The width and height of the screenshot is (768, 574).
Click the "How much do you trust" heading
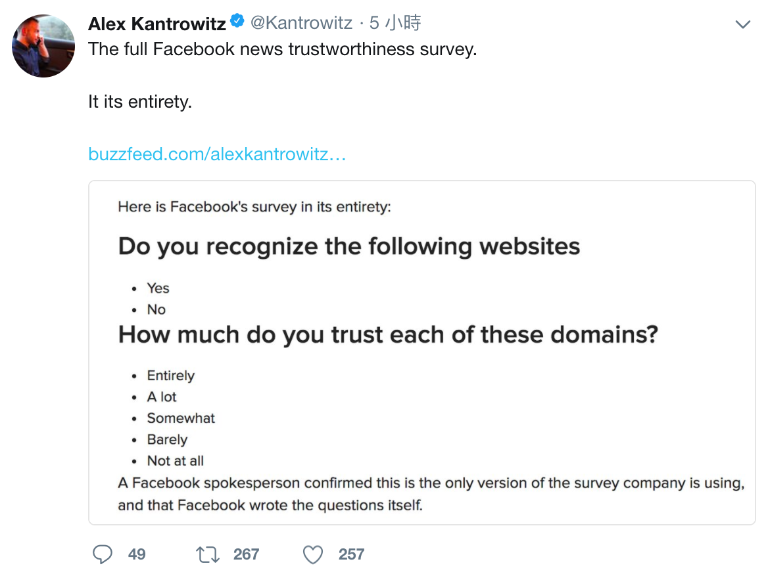pos(388,334)
